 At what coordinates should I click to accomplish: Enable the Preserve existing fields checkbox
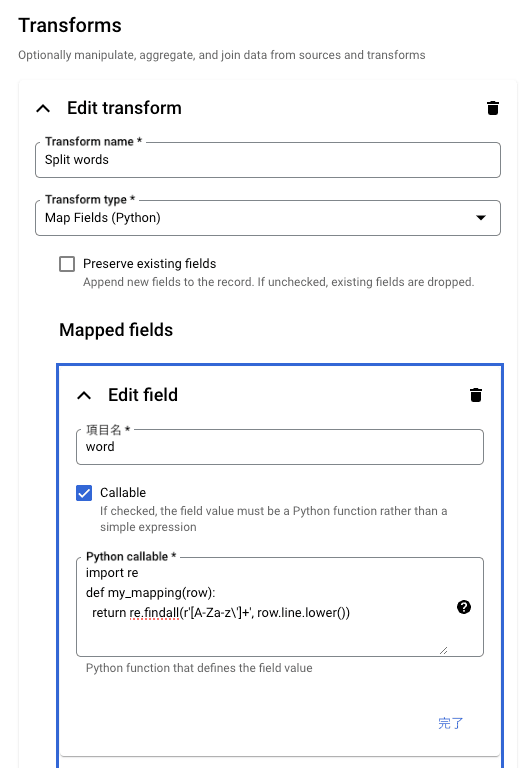67,264
